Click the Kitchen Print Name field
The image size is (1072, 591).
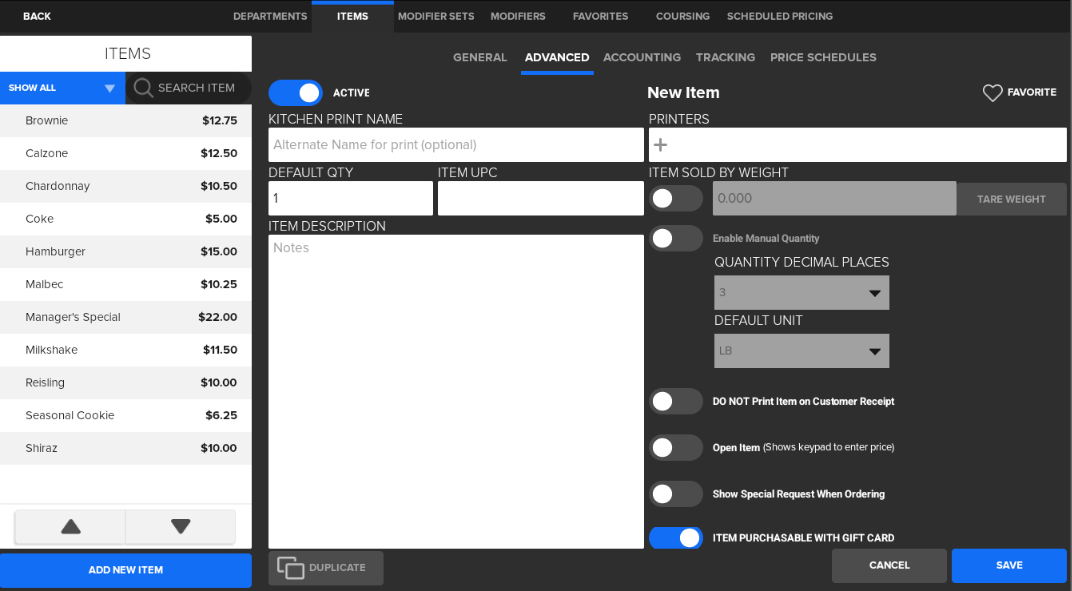point(456,145)
